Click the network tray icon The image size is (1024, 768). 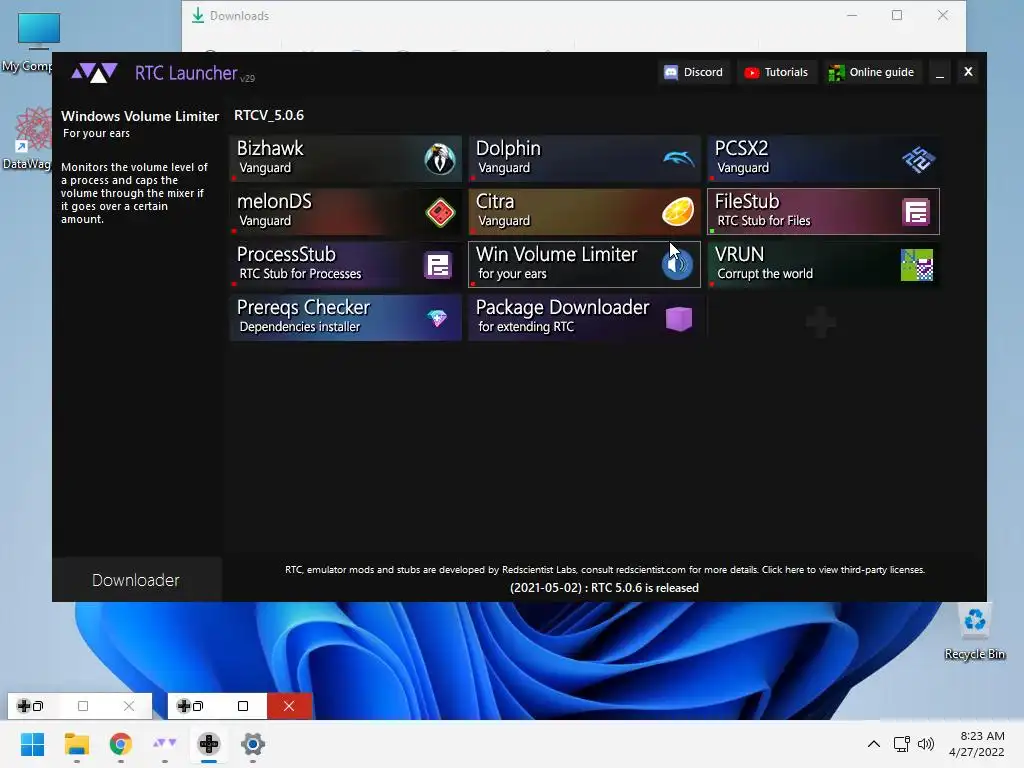[x=902, y=744]
